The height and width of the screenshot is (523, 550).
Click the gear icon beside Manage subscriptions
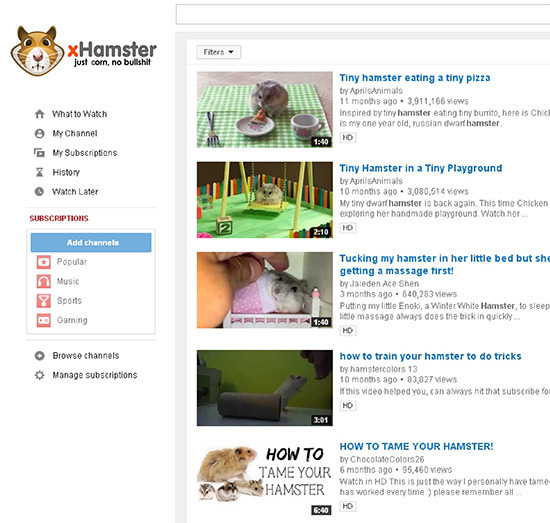pos(40,375)
